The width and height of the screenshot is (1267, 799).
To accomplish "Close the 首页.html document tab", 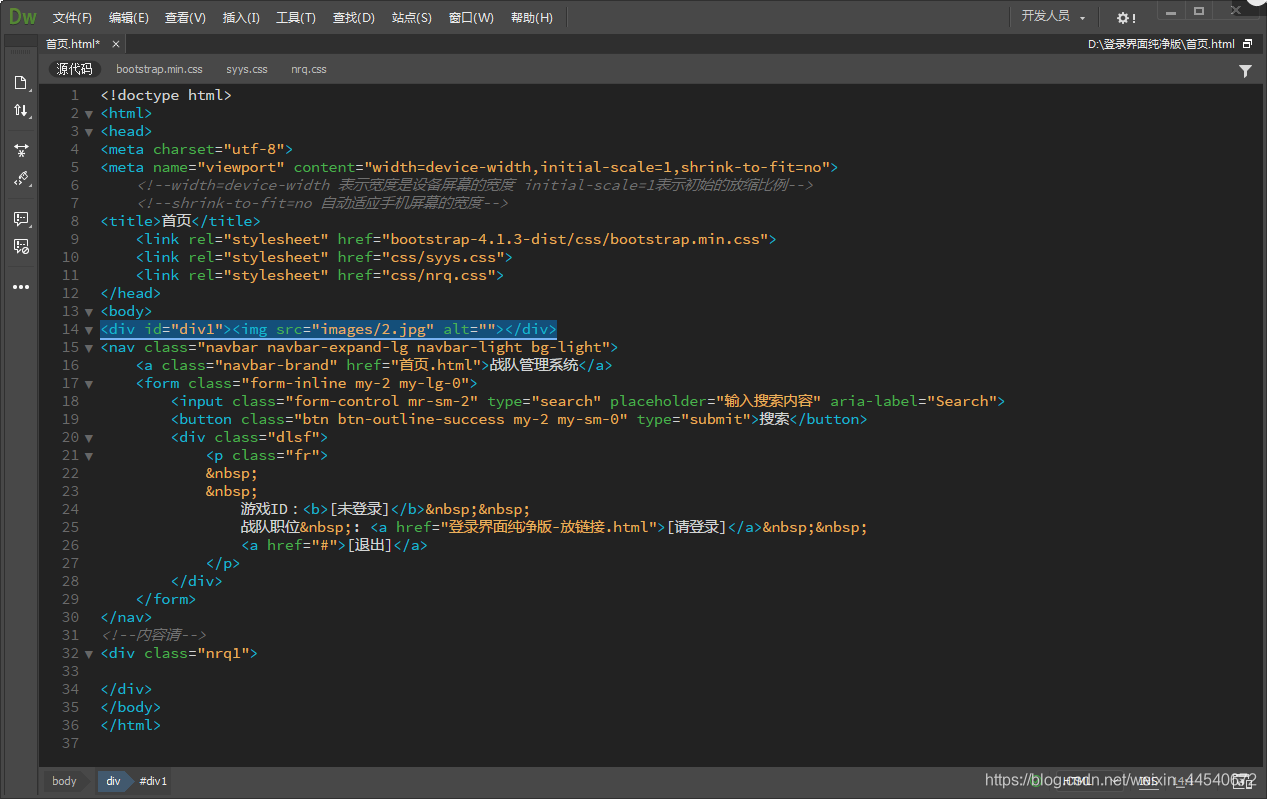I will (116, 44).
